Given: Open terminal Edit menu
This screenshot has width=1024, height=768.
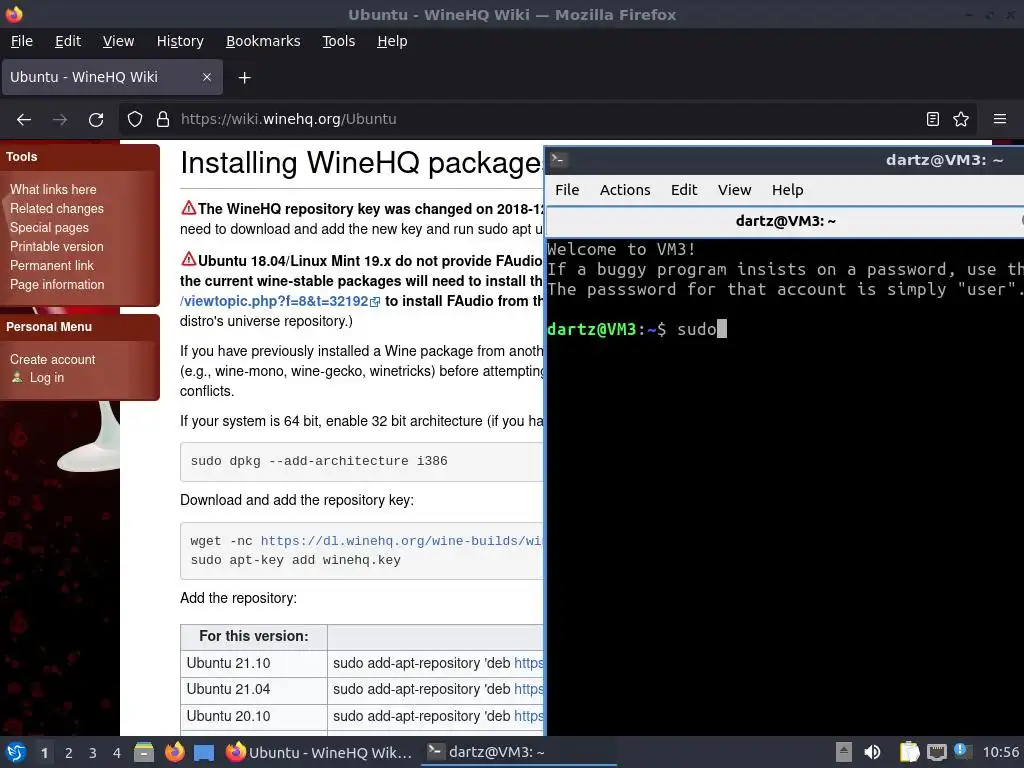Looking at the screenshot, I should (684, 190).
